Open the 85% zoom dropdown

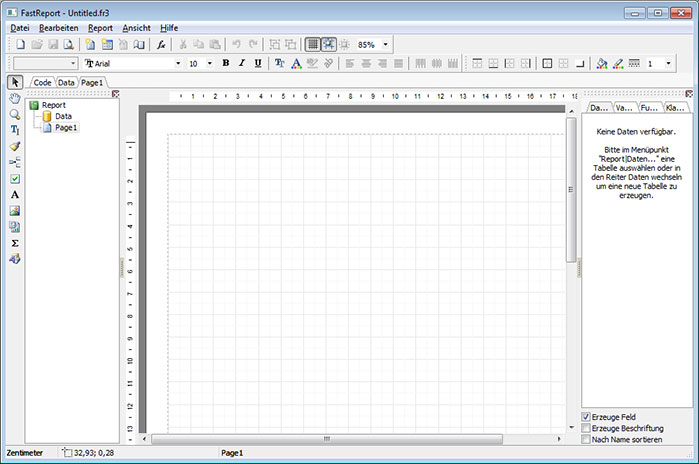point(386,45)
